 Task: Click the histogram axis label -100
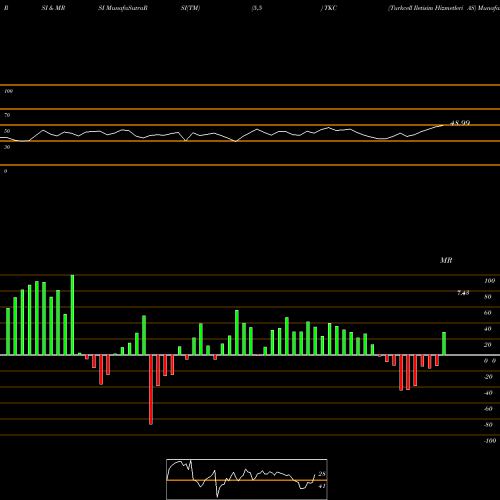490,441
